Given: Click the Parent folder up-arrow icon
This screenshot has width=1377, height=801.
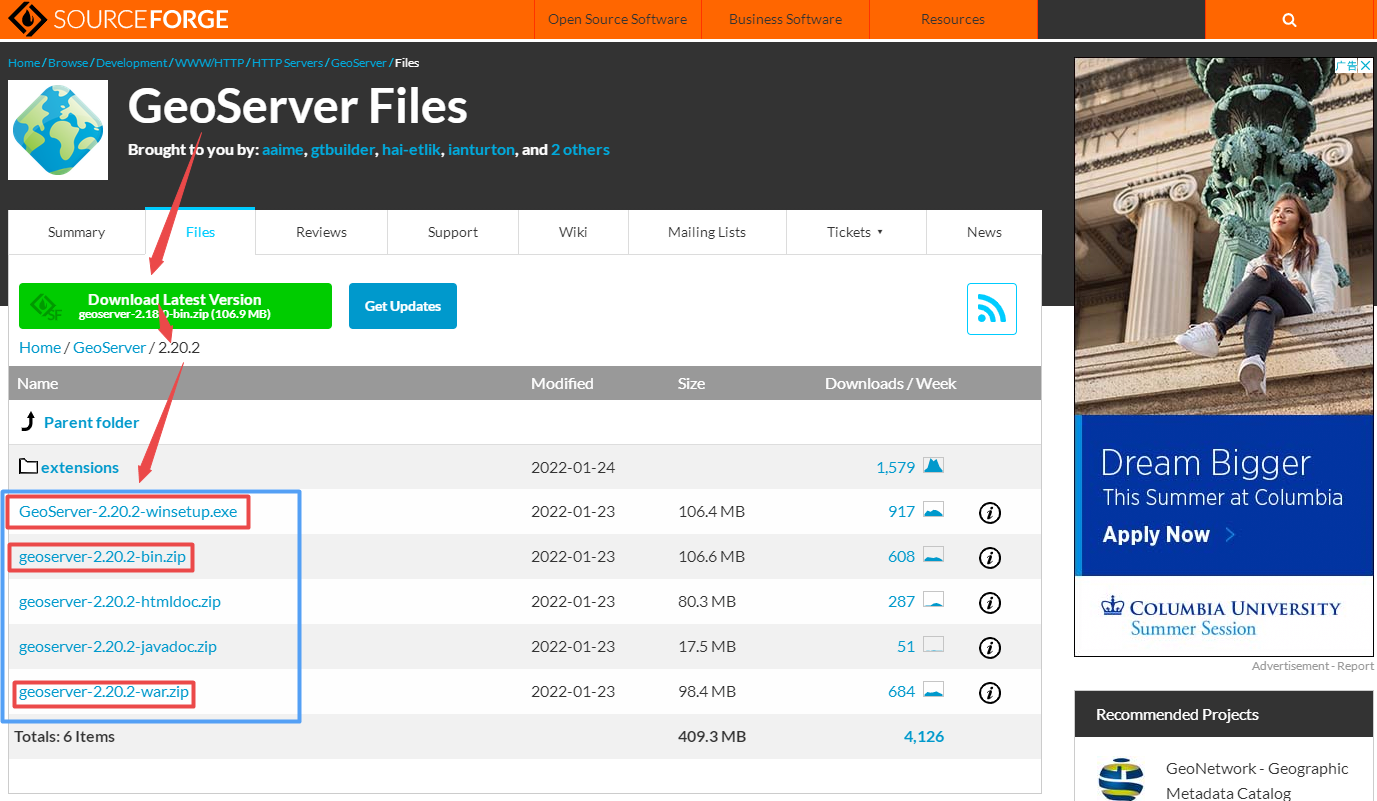Looking at the screenshot, I should [28, 421].
